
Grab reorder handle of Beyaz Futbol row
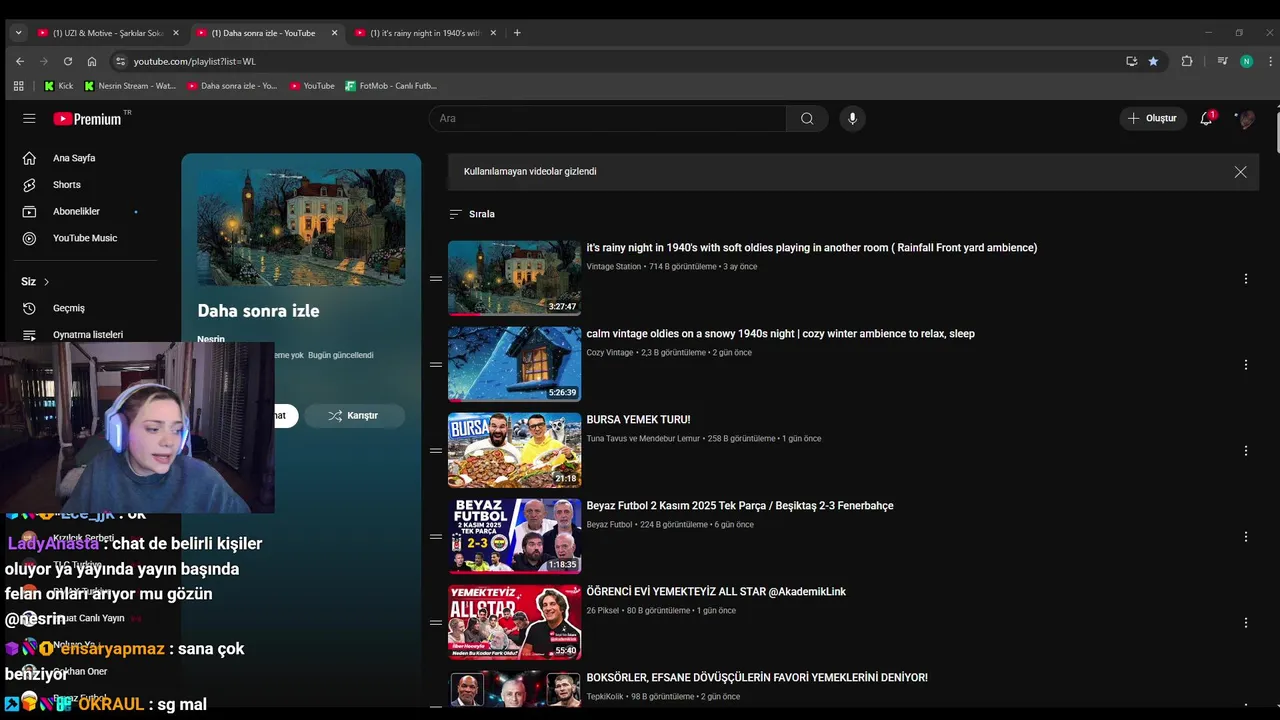[x=436, y=537]
